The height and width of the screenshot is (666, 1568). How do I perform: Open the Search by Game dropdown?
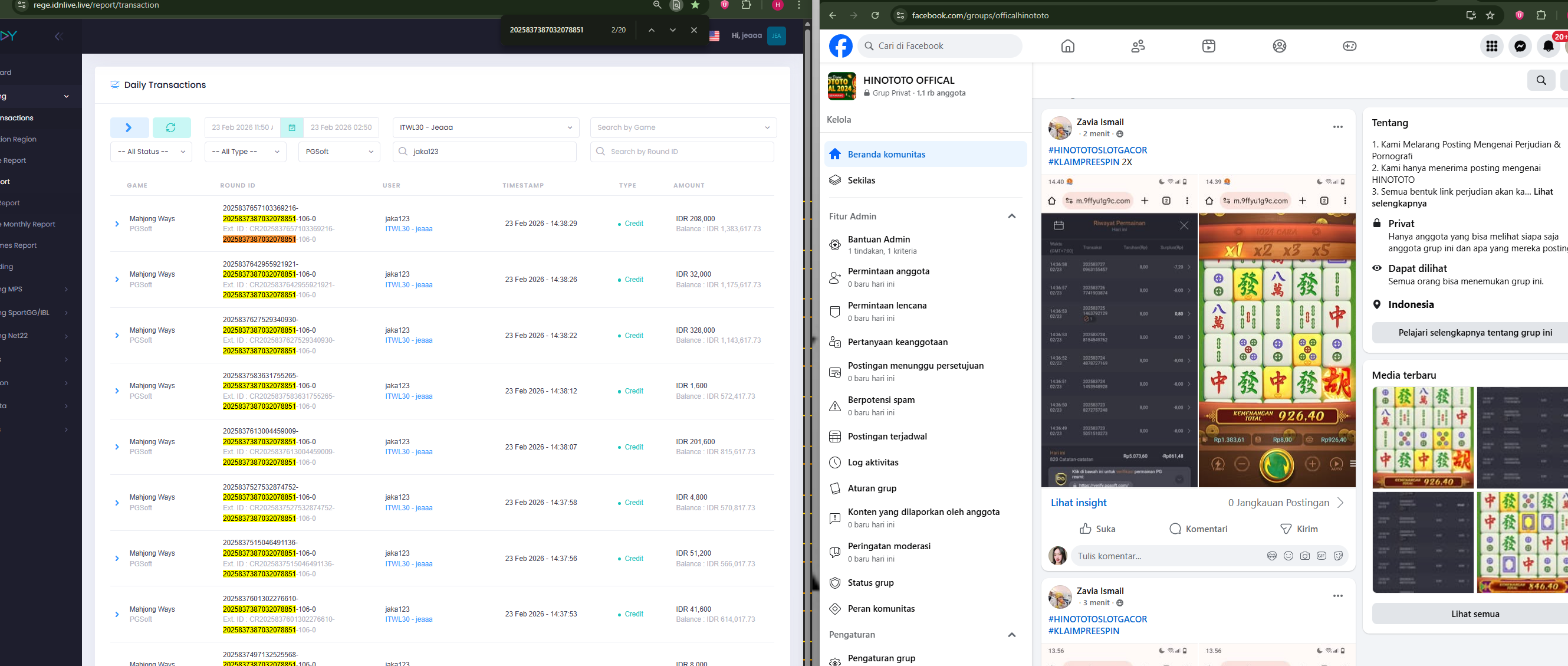pos(683,128)
